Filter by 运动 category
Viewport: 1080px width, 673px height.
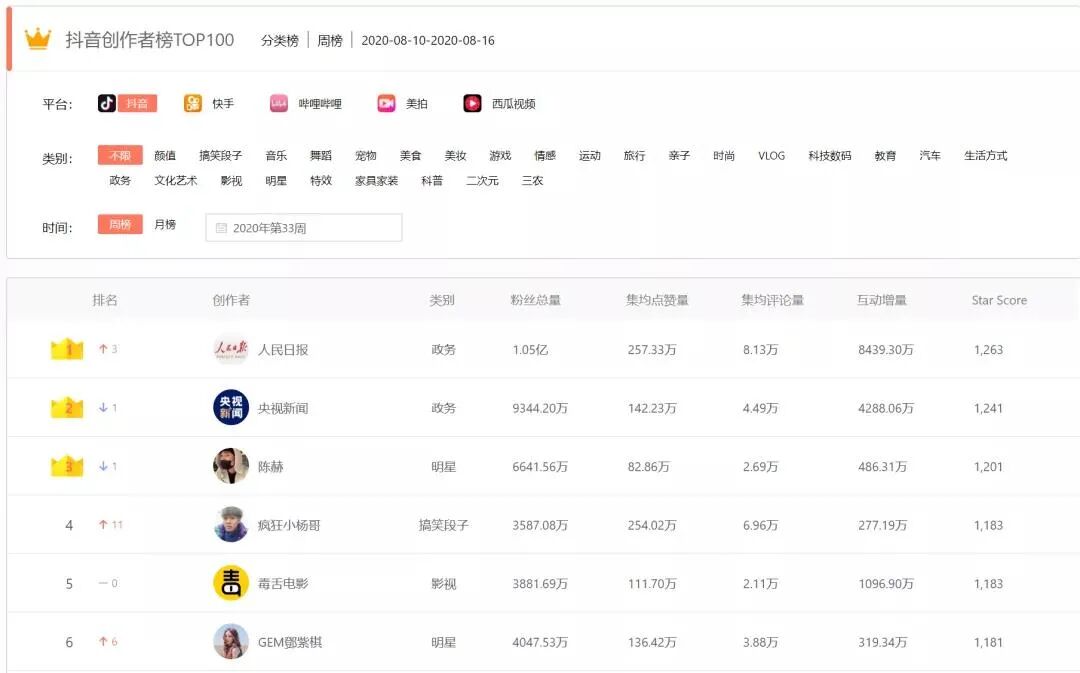590,156
